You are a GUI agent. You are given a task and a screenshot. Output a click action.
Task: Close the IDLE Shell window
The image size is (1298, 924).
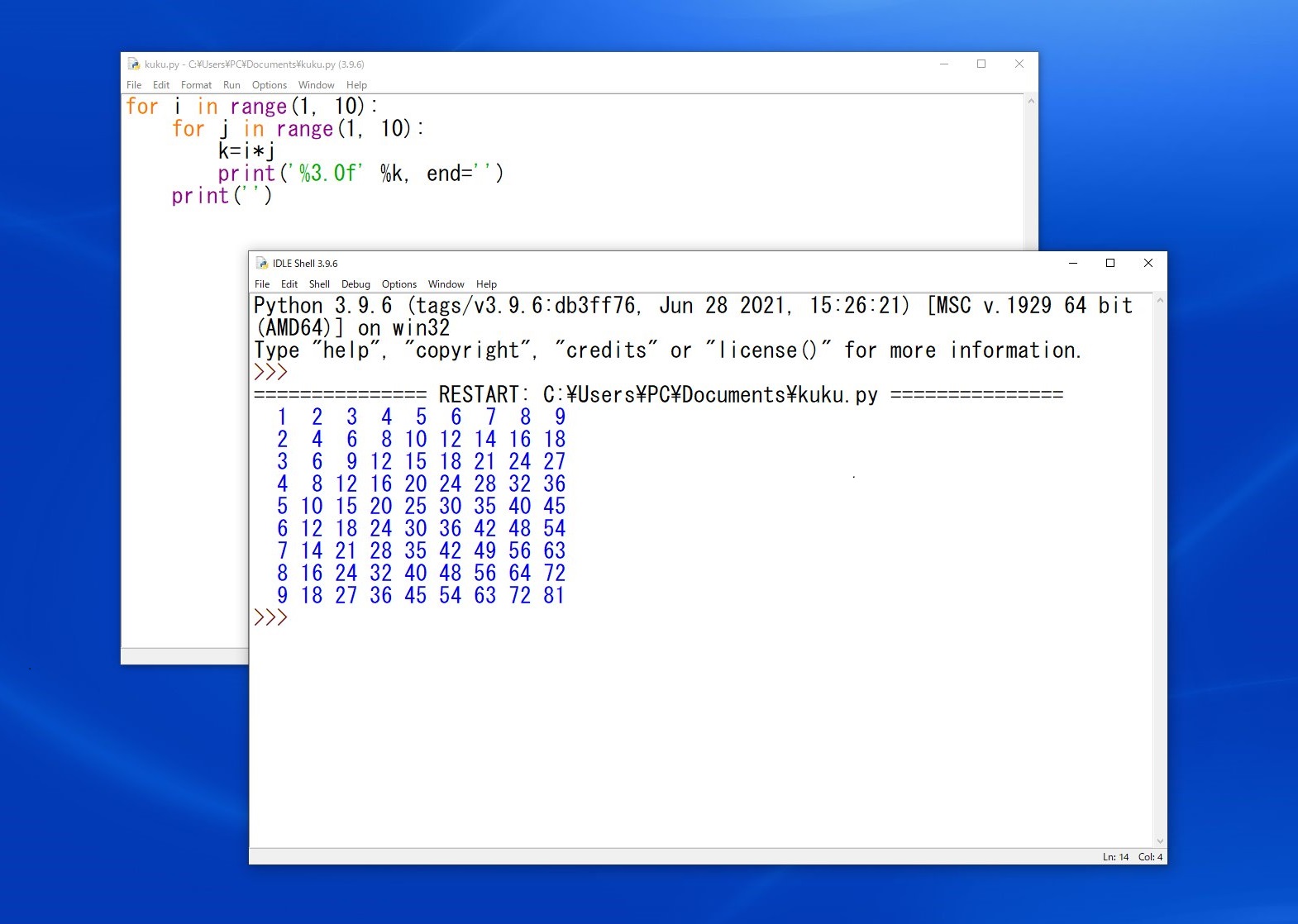click(x=1148, y=264)
